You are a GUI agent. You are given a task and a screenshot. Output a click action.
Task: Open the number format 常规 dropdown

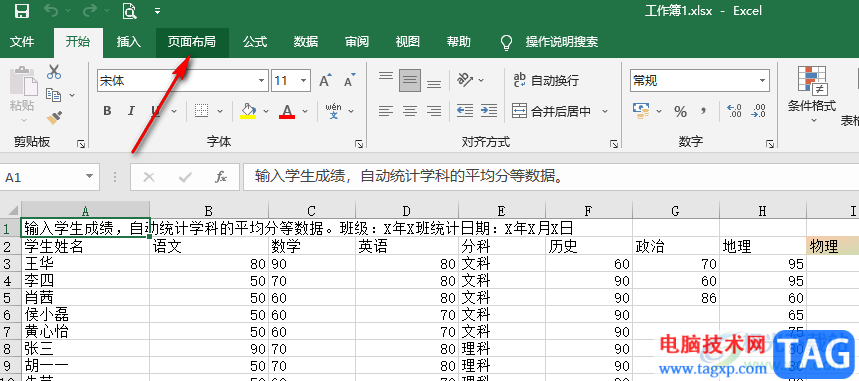point(763,81)
